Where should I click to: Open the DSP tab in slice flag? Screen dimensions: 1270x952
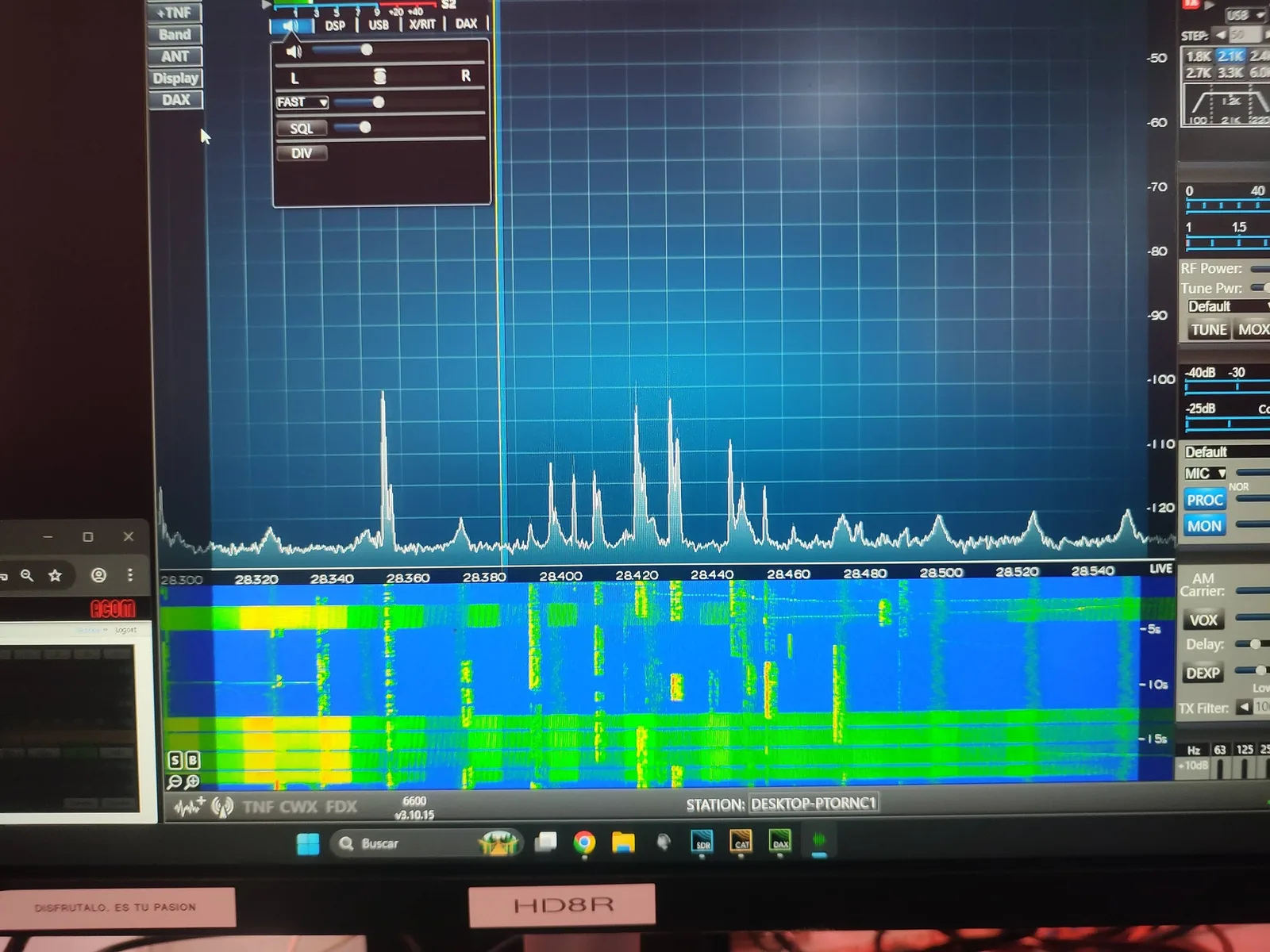click(335, 25)
